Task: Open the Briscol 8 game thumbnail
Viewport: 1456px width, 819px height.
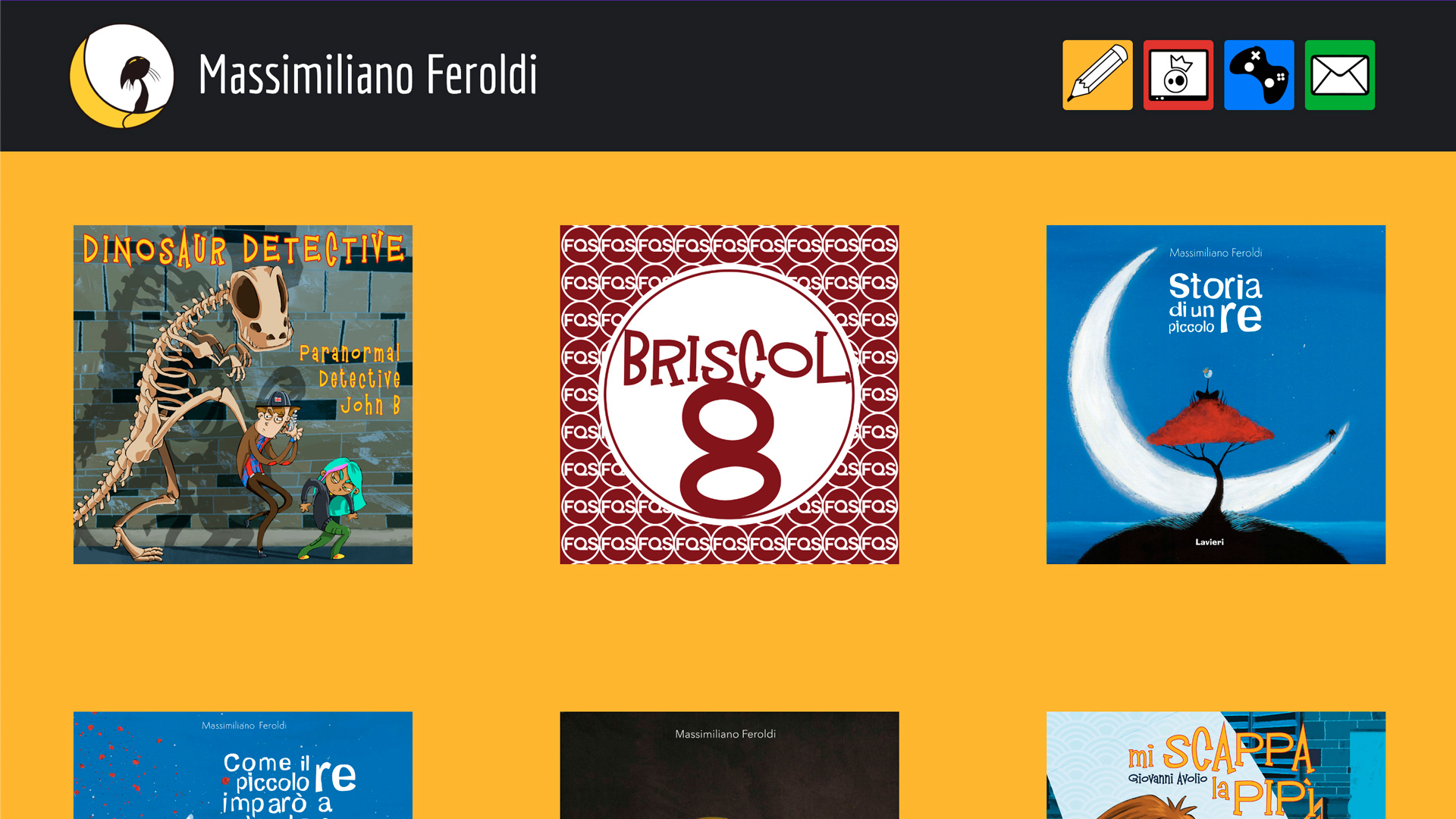Action: pyautogui.click(x=730, y=394)
